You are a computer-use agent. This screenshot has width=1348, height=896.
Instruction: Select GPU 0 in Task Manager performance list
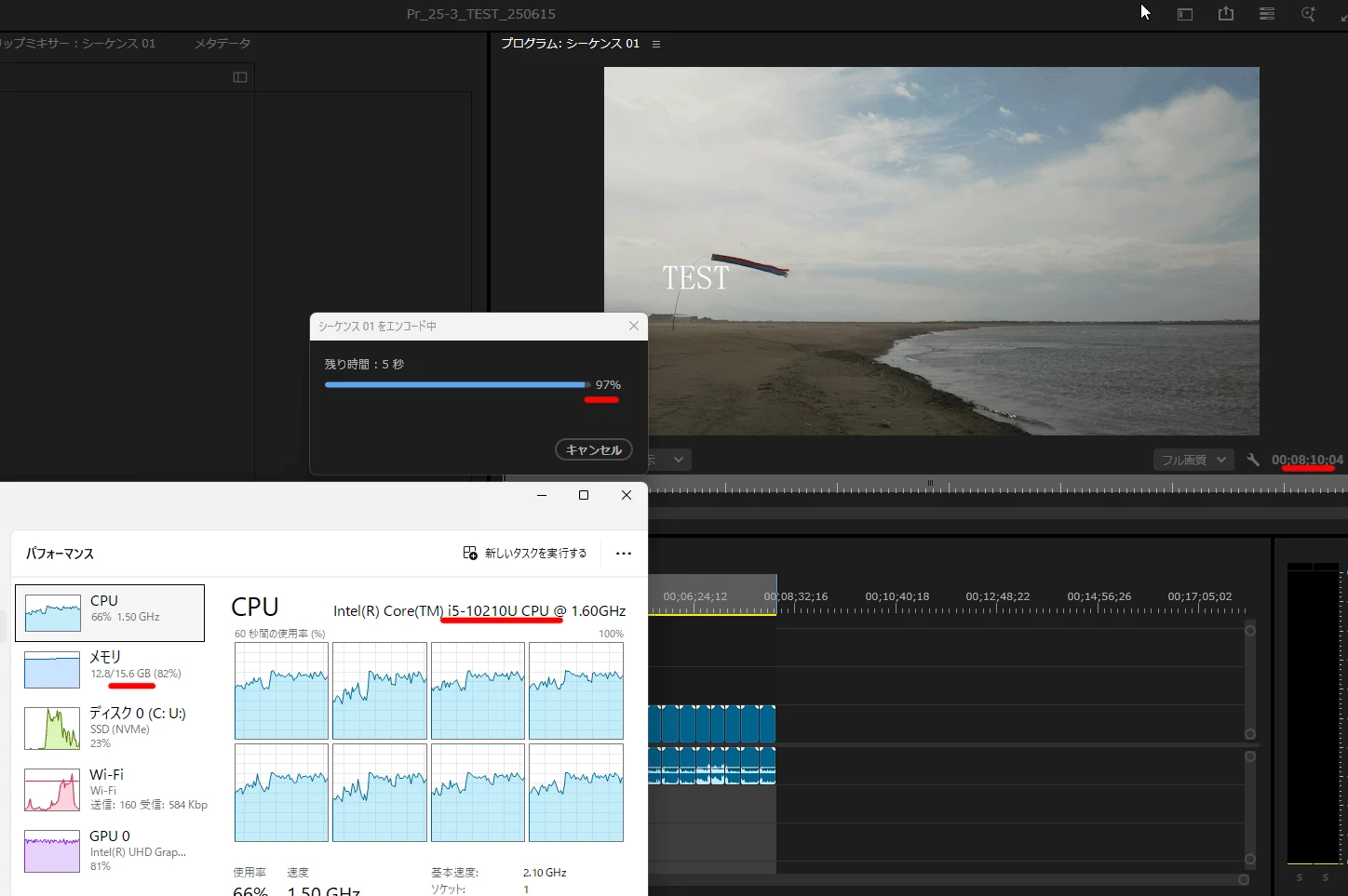point(110,850)
